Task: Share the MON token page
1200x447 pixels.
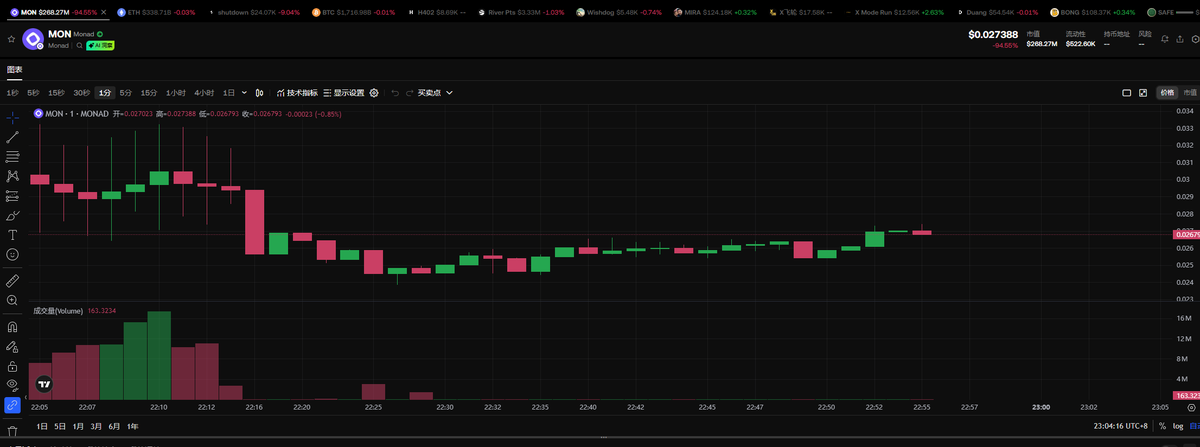Action: click(x=1180, y=37)
